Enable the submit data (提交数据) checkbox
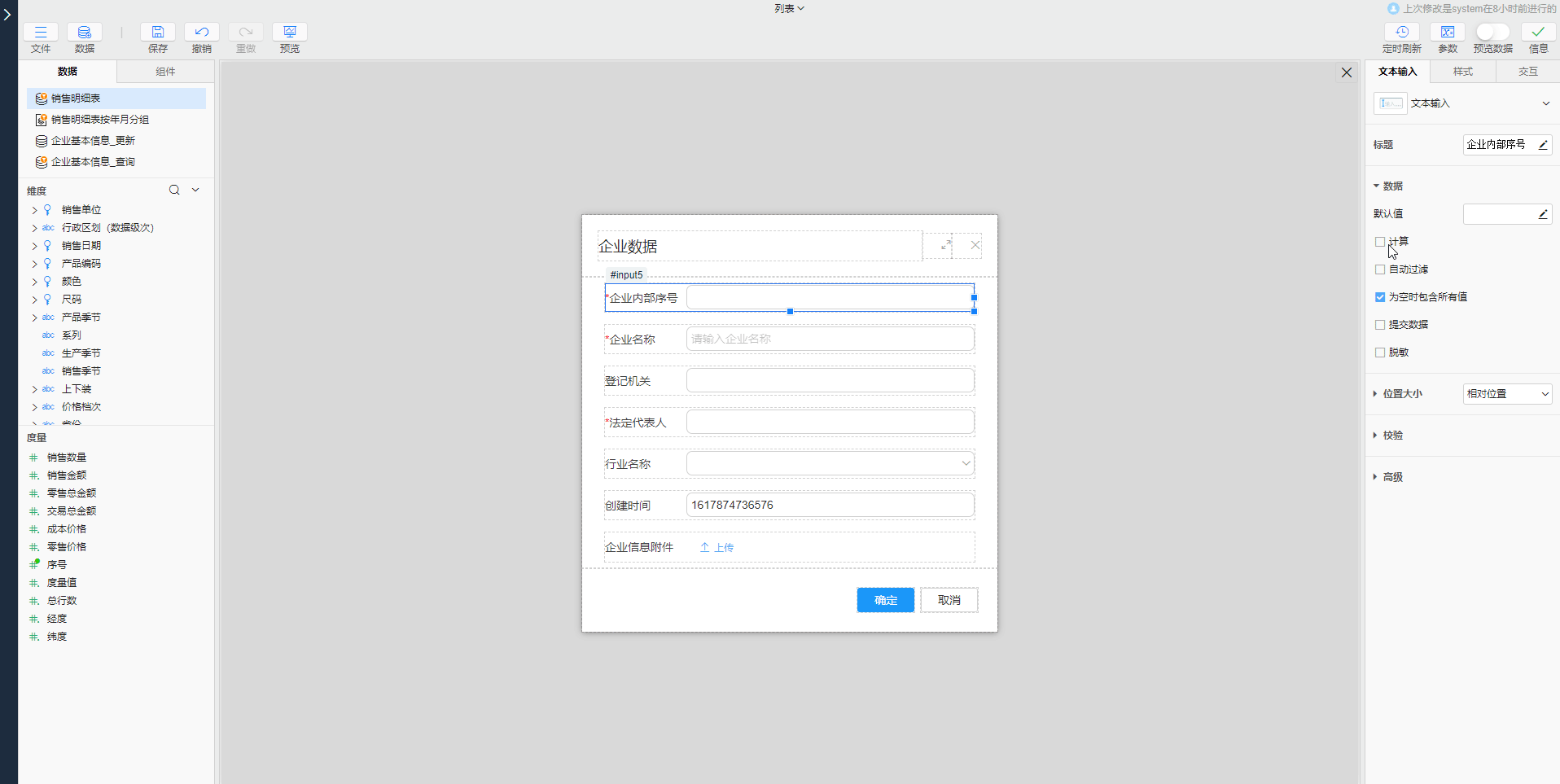This screenshot has width=1560, height=784. pos(1380,325)
